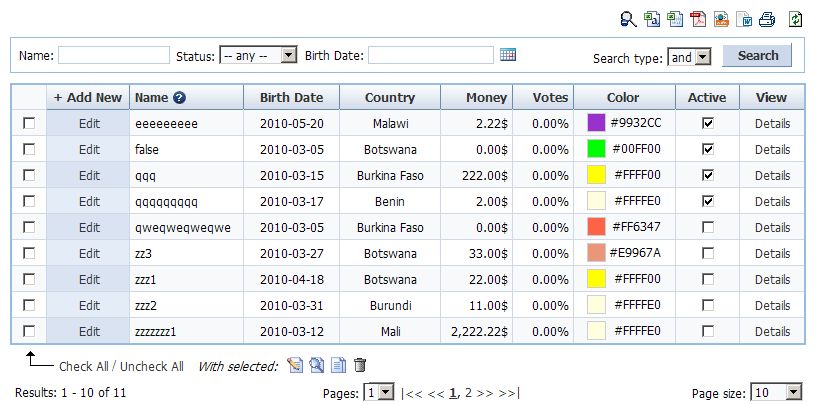Viewport: 815px width, 405px height.
Task: Click the printer icon to print
Action: 767,18
